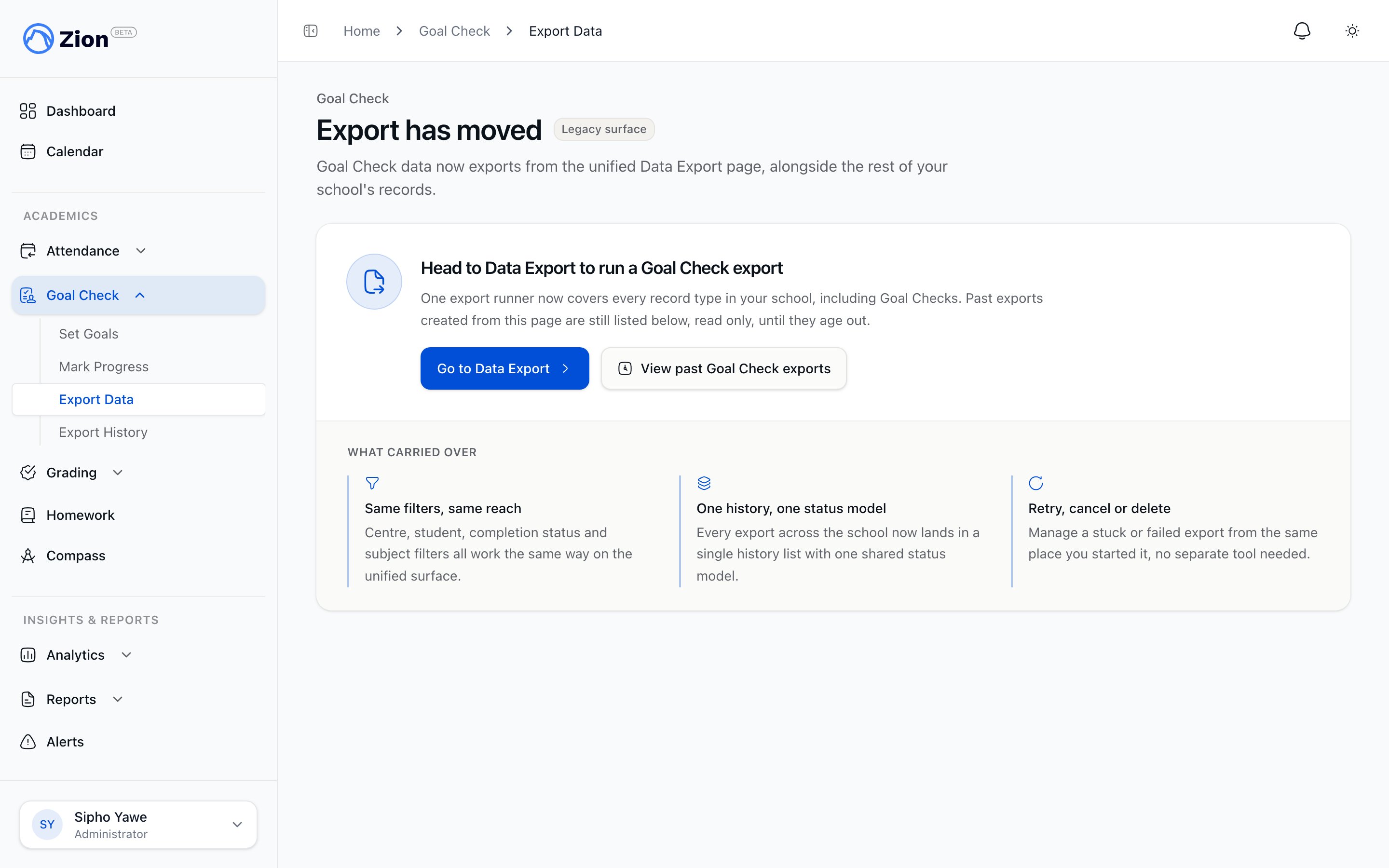This screenshot has width=1389, height=868.
Task: Navigate to Home breadcrumb
Action: [362, 31]
